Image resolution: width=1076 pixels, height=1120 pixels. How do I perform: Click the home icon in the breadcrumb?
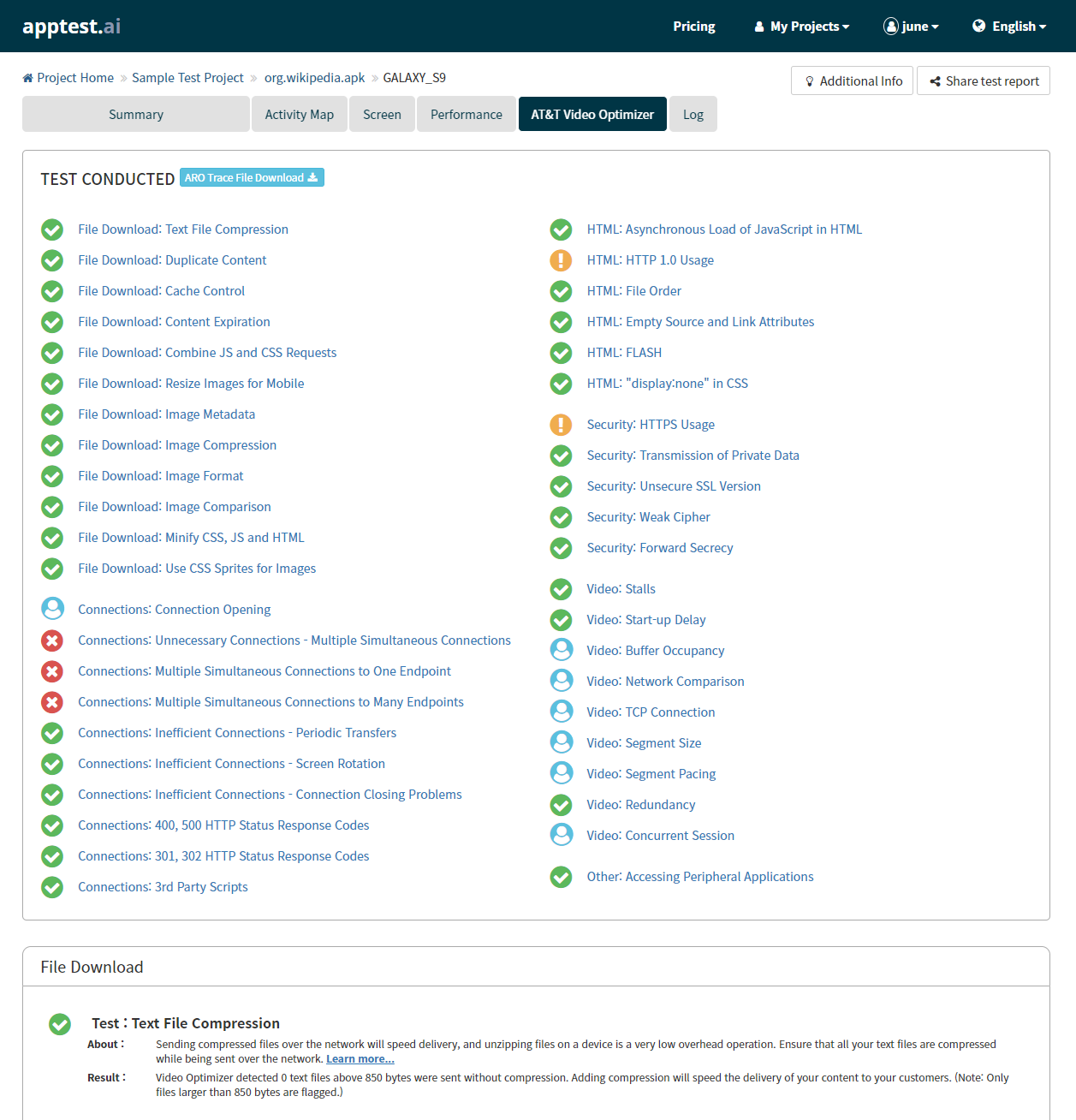point(28,78)
